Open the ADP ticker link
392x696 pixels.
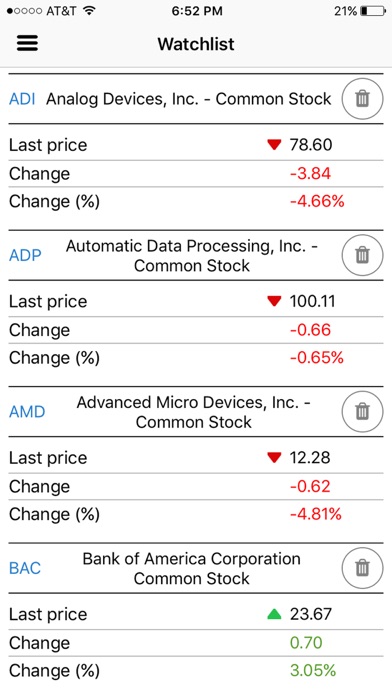(25, 255)
